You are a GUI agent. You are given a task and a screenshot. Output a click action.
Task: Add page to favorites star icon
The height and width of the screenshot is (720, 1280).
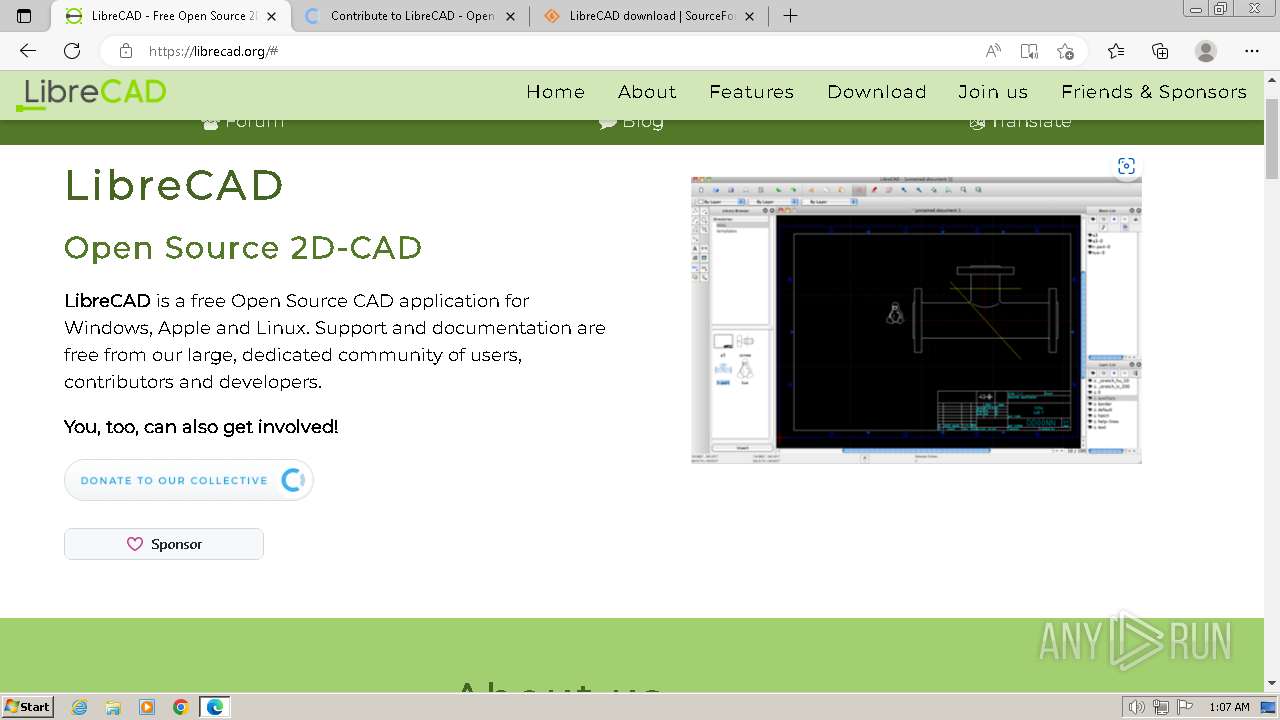(1065, 51)
